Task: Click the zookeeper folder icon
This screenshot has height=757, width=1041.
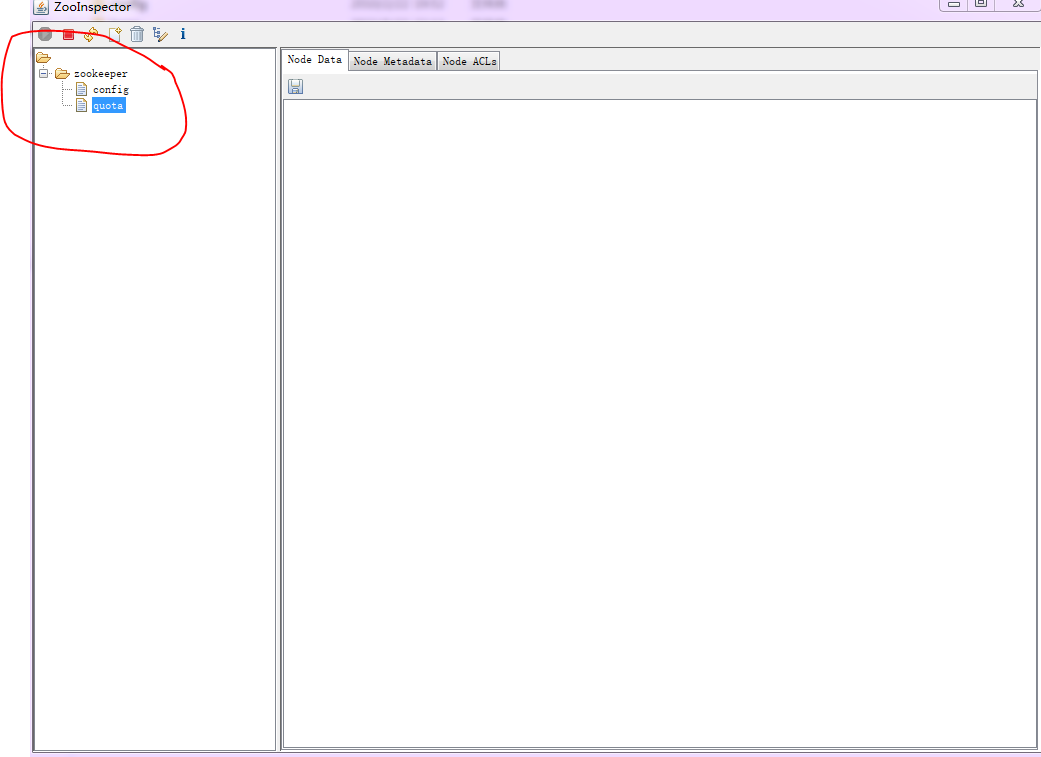Action: (62, 74)
